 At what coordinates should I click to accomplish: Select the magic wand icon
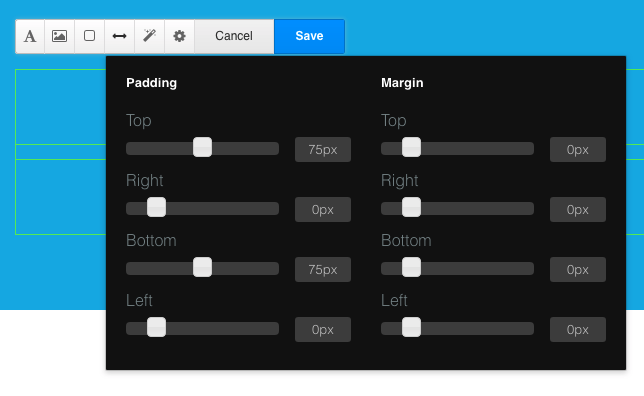pyautogui.click(x=150, y=36)
